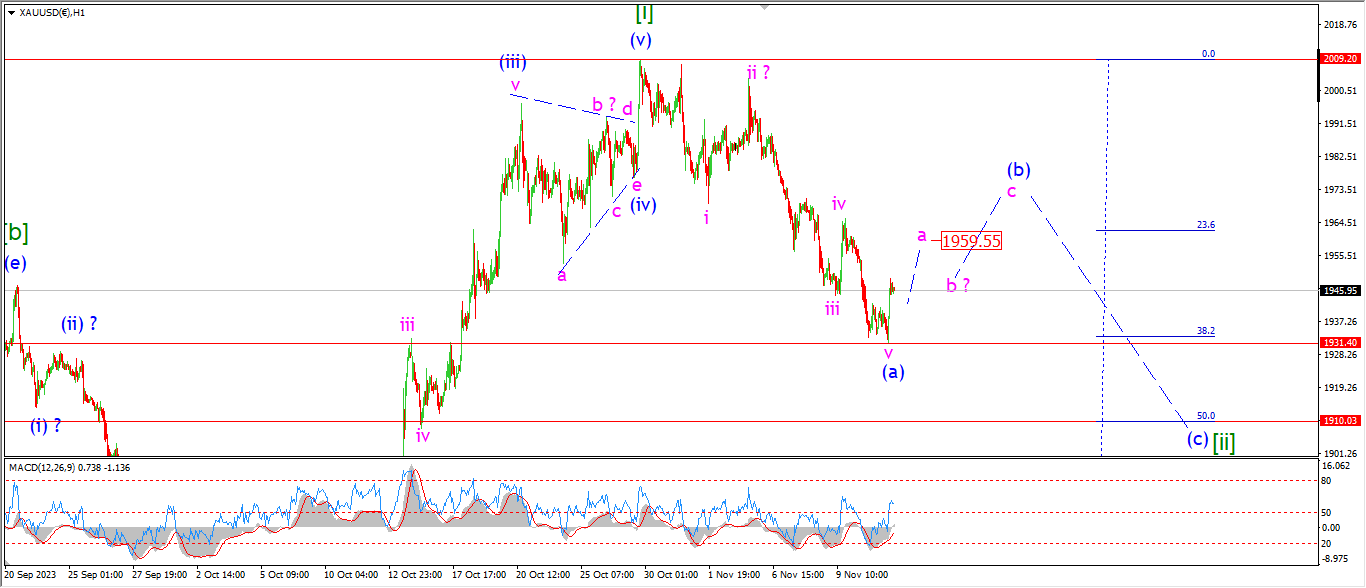Select the 38.2 Fibonacci level label

[x=1206, y=330]
